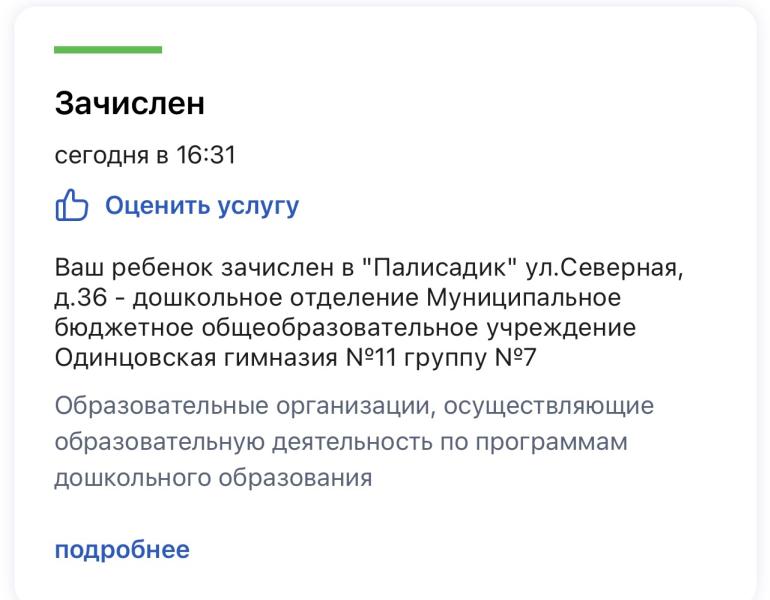
Task: Click the "Одинцовская гимназия №11" text
Action: (225, 358)
